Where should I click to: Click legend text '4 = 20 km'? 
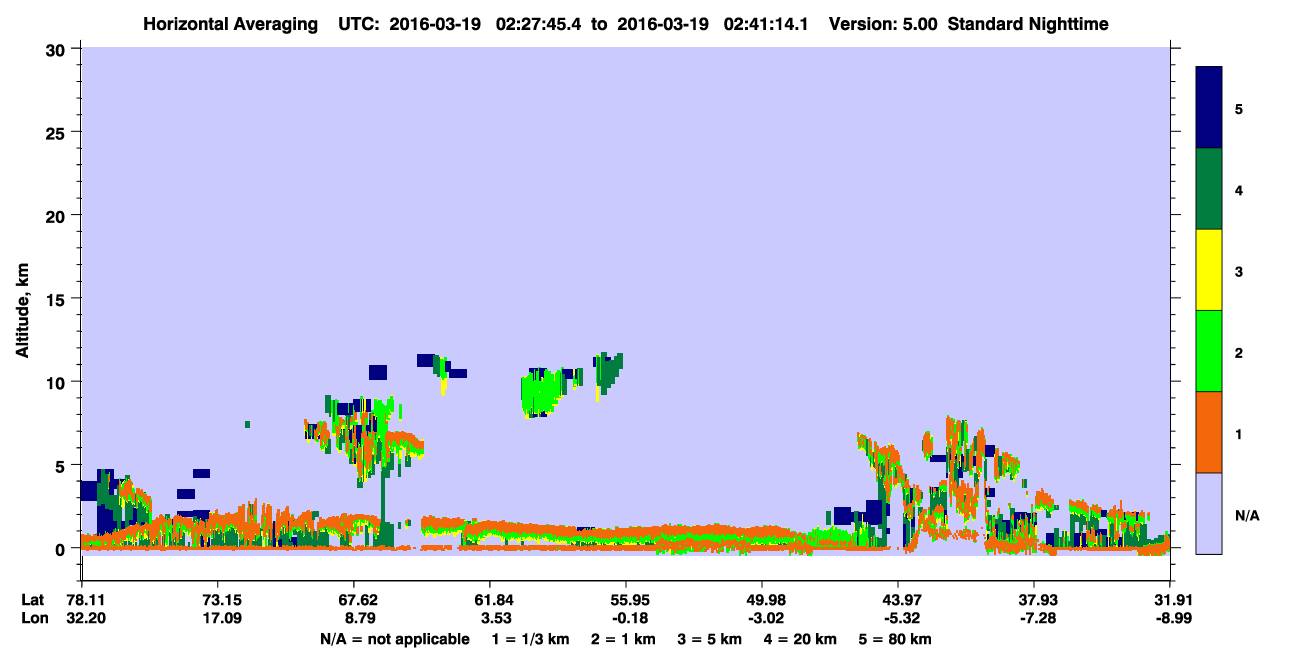[x=801, y=639]
